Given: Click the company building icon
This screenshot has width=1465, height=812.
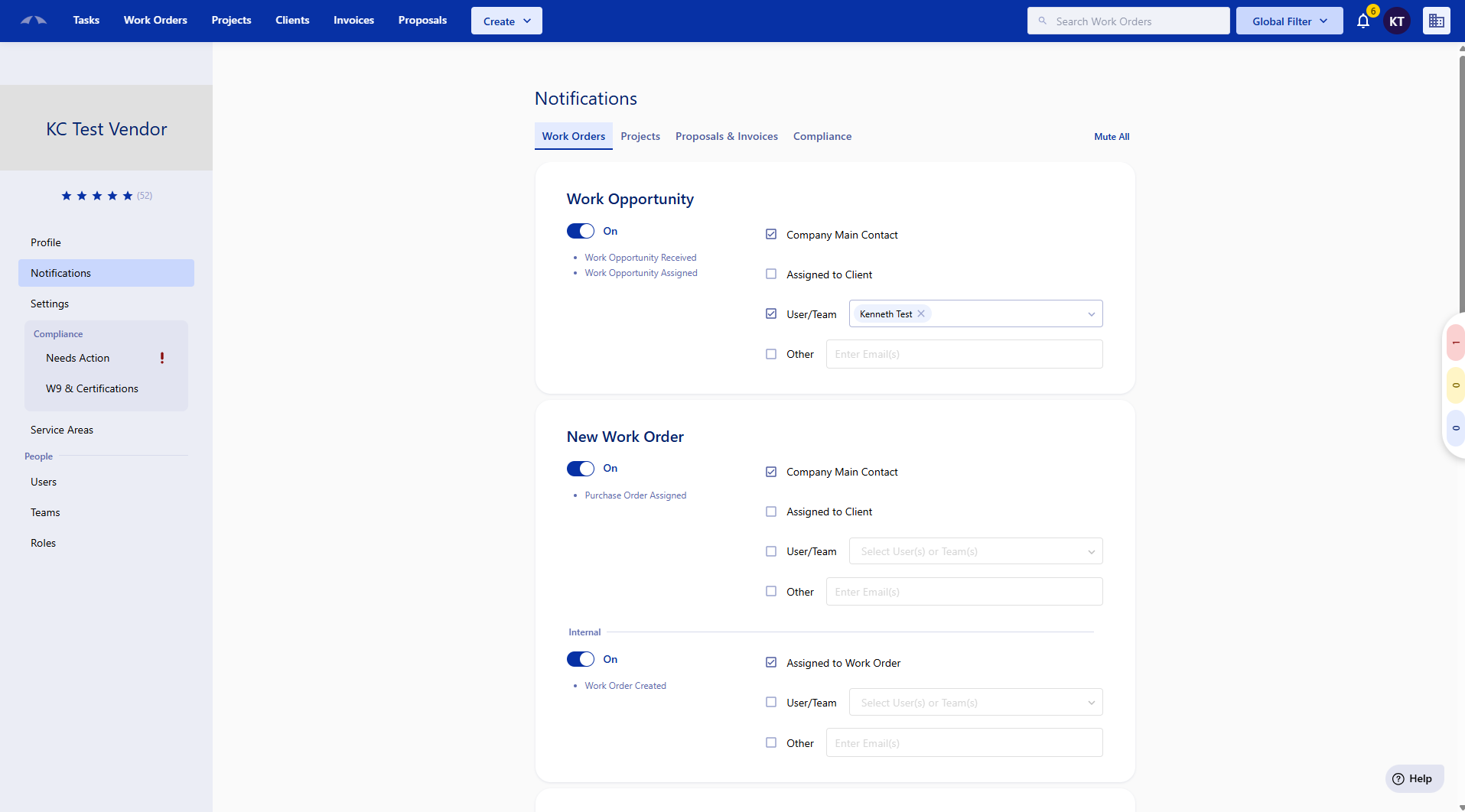Looking at the screenshot, I should pos(1437,21).
